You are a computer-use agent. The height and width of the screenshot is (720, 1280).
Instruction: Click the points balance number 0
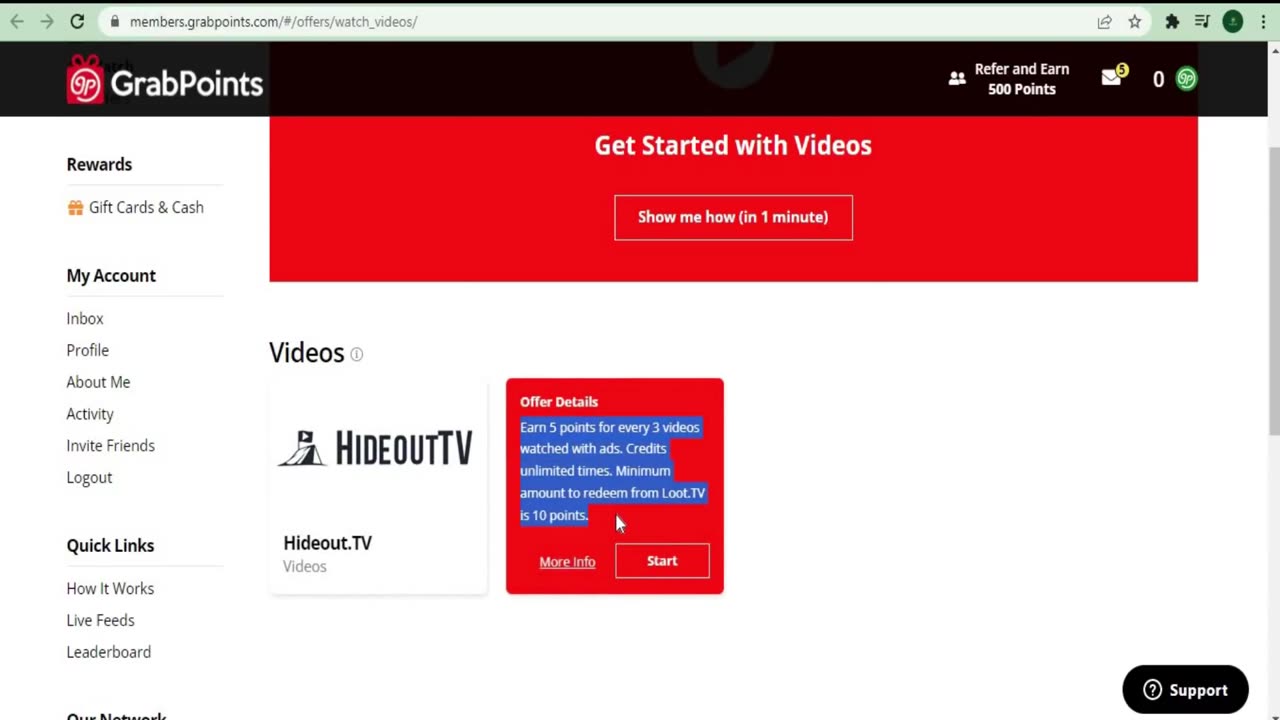coord(1158,79)
